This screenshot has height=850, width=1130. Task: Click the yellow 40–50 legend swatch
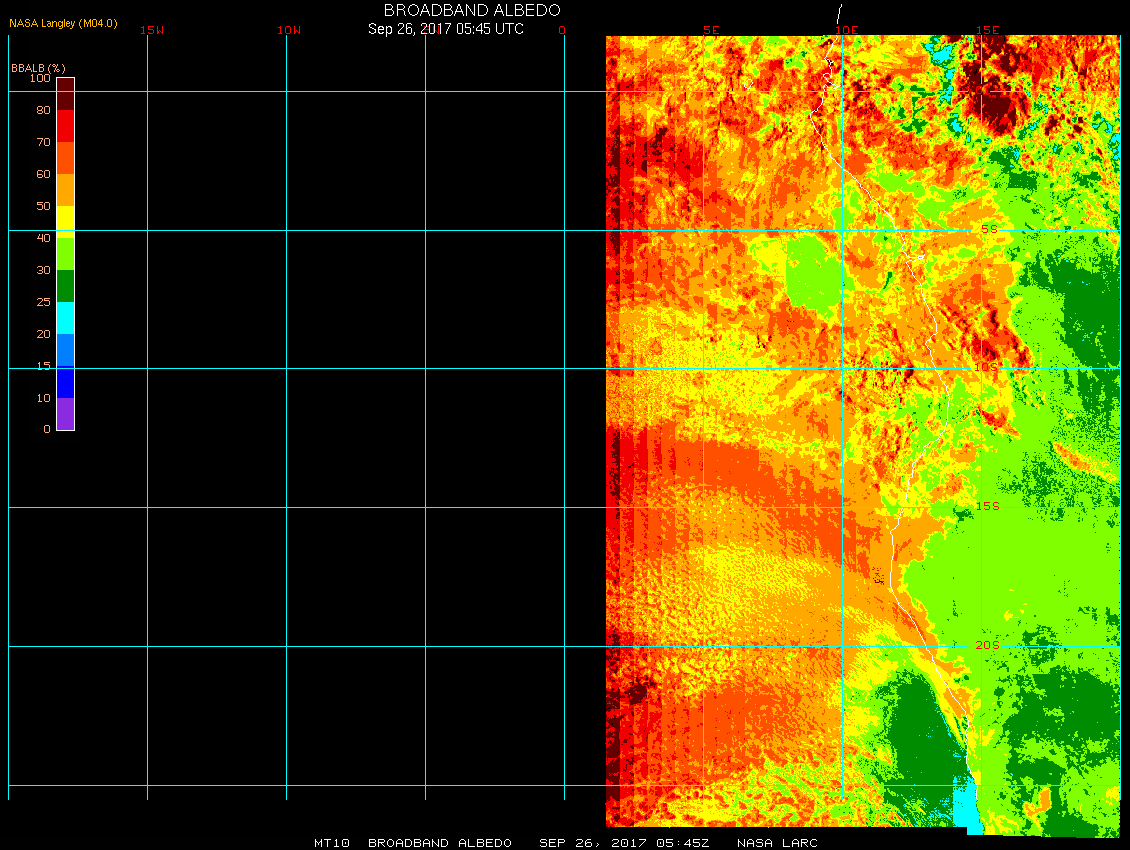[x=66, y=222]
